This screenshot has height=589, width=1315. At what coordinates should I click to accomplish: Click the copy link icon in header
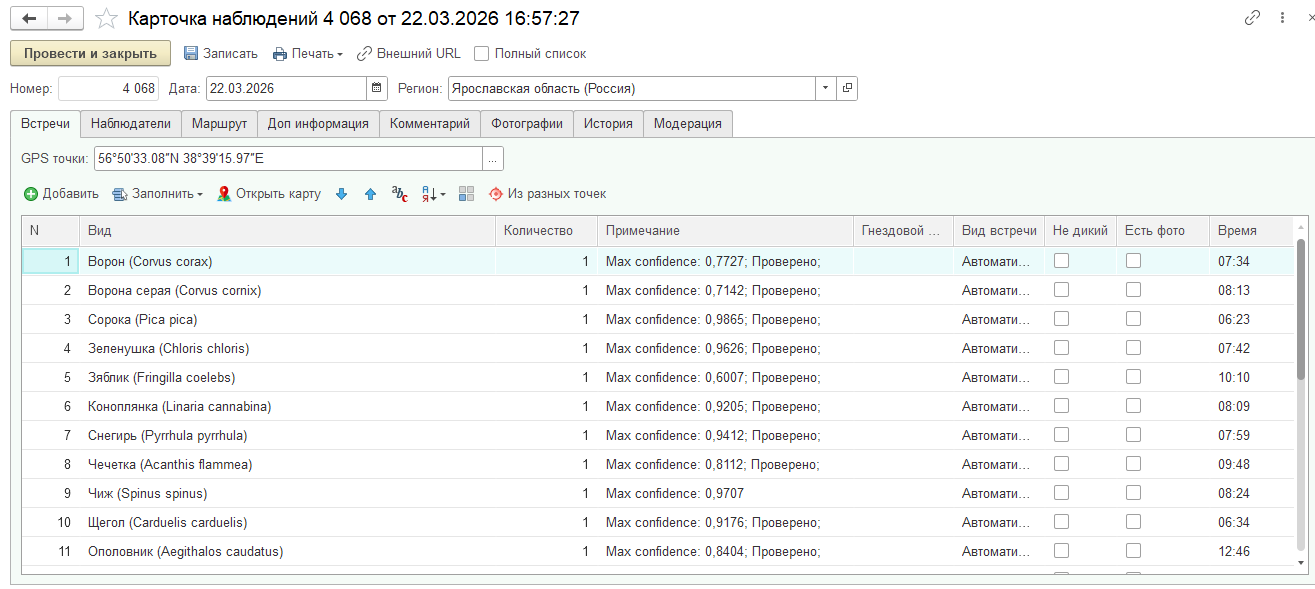pos(1252,18)
